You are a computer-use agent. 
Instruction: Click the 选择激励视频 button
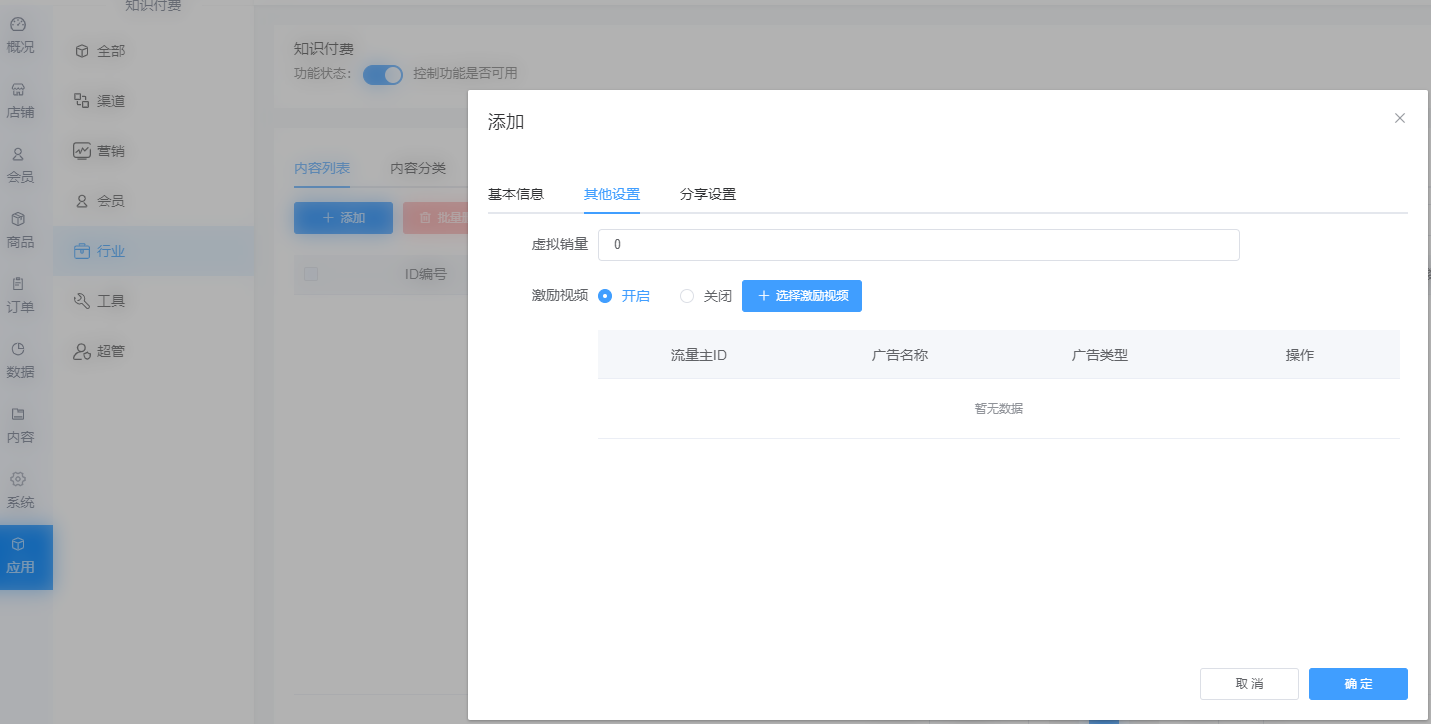tap(802, 296)
